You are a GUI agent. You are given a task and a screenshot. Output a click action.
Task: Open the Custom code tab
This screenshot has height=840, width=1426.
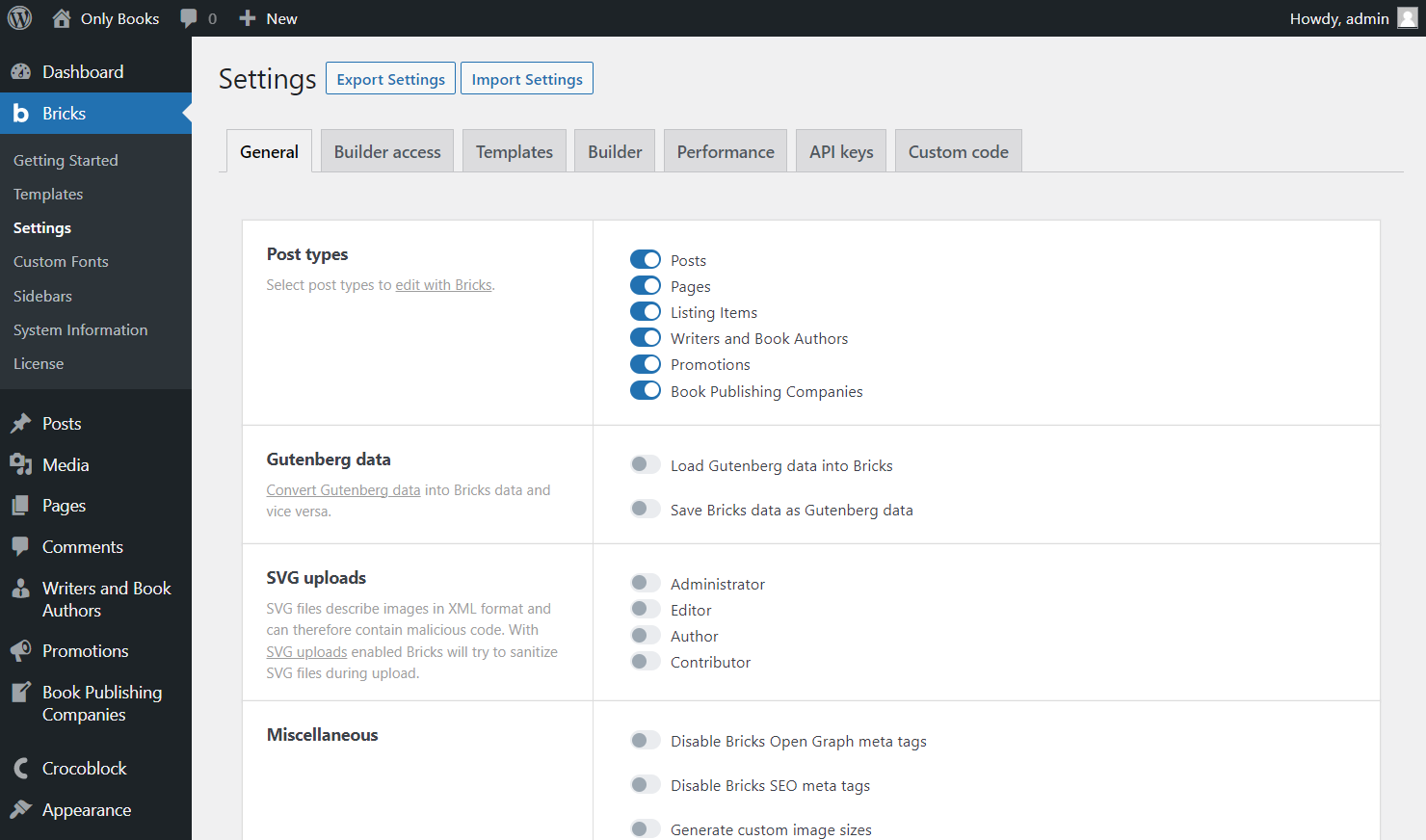959,151
